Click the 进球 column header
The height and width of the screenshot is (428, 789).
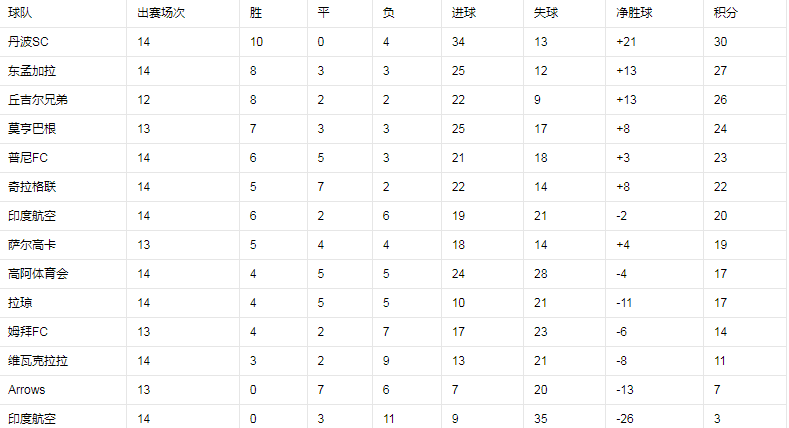click(x=463, y=13)
